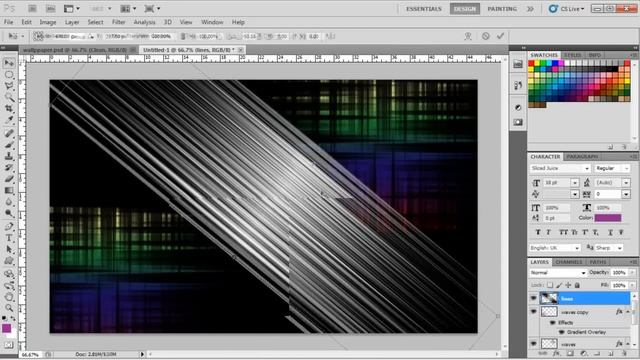640x360 pixels.
Task: Switch to Painting workspace
Action: point(502,9)
